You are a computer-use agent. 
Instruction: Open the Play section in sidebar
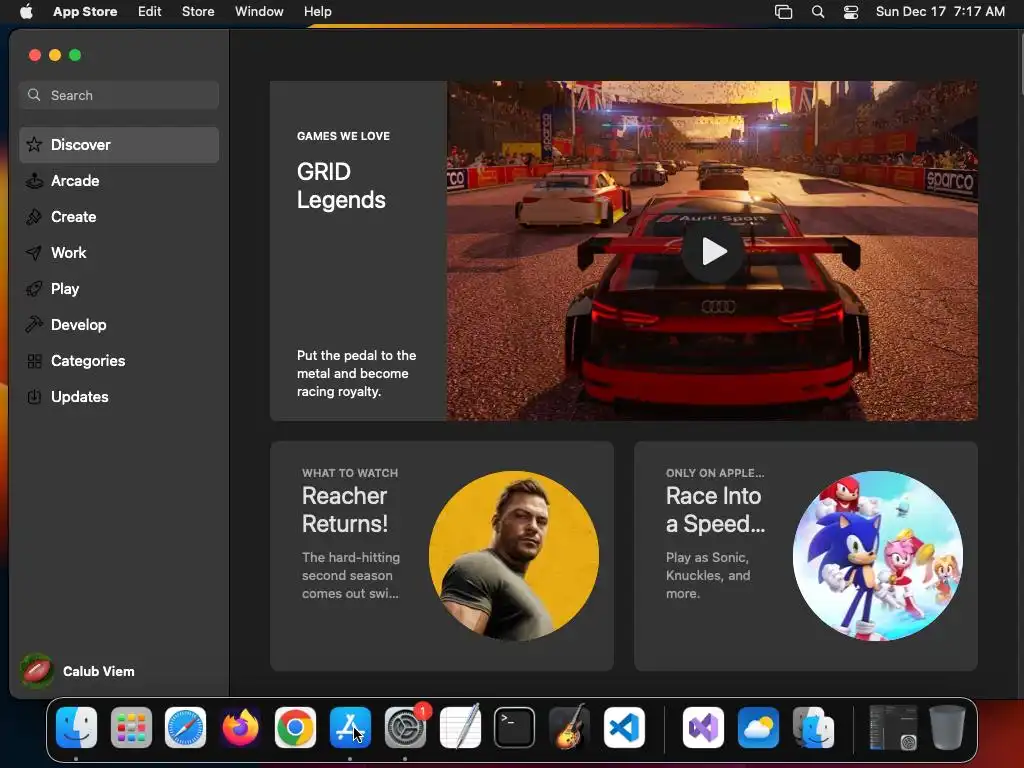click(119, 289)
